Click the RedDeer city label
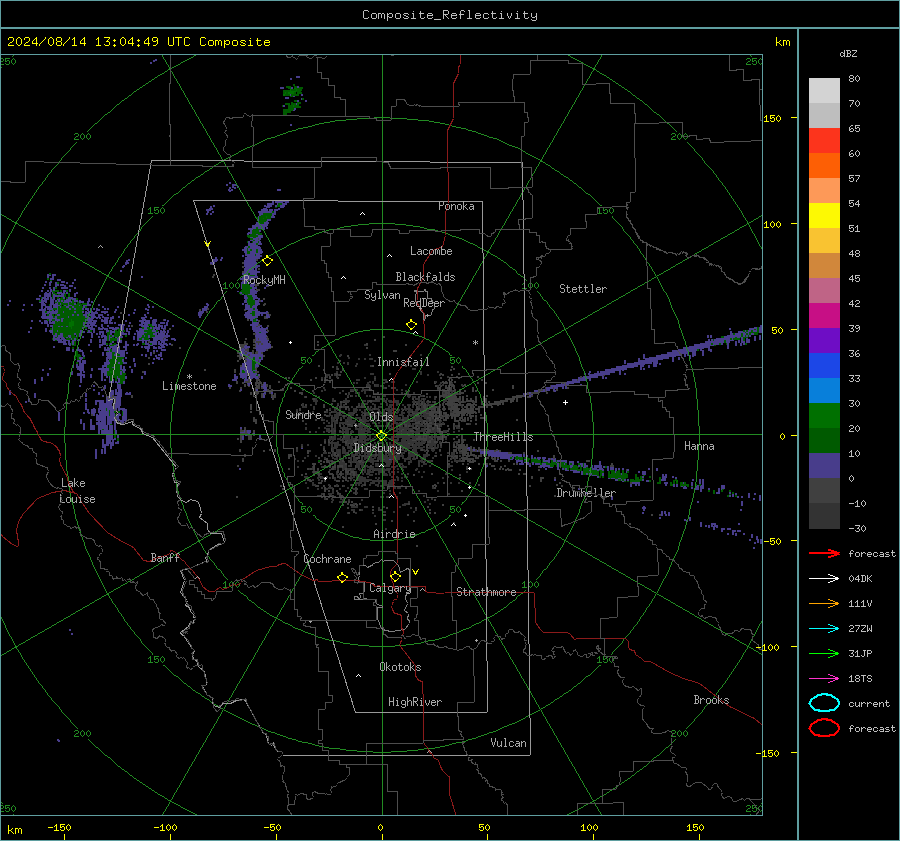Viewport: 900px width, 841px height. click(x=424, y=303)
